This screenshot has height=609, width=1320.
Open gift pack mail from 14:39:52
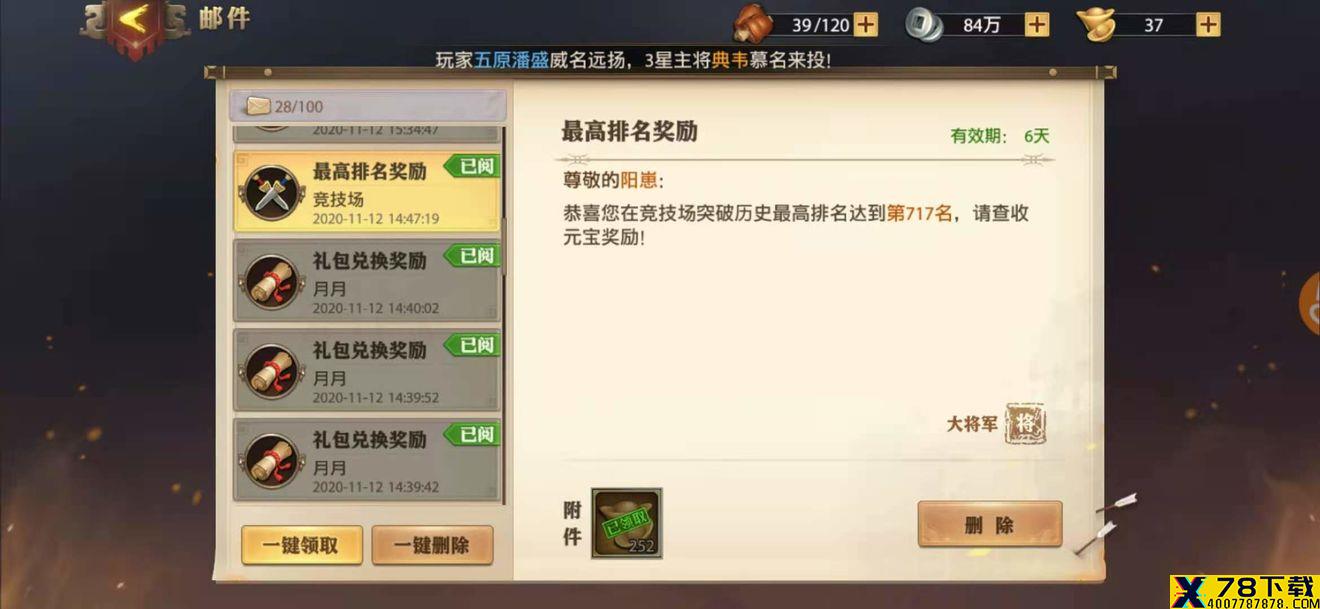pyautogui.click(x=367, y=370)
